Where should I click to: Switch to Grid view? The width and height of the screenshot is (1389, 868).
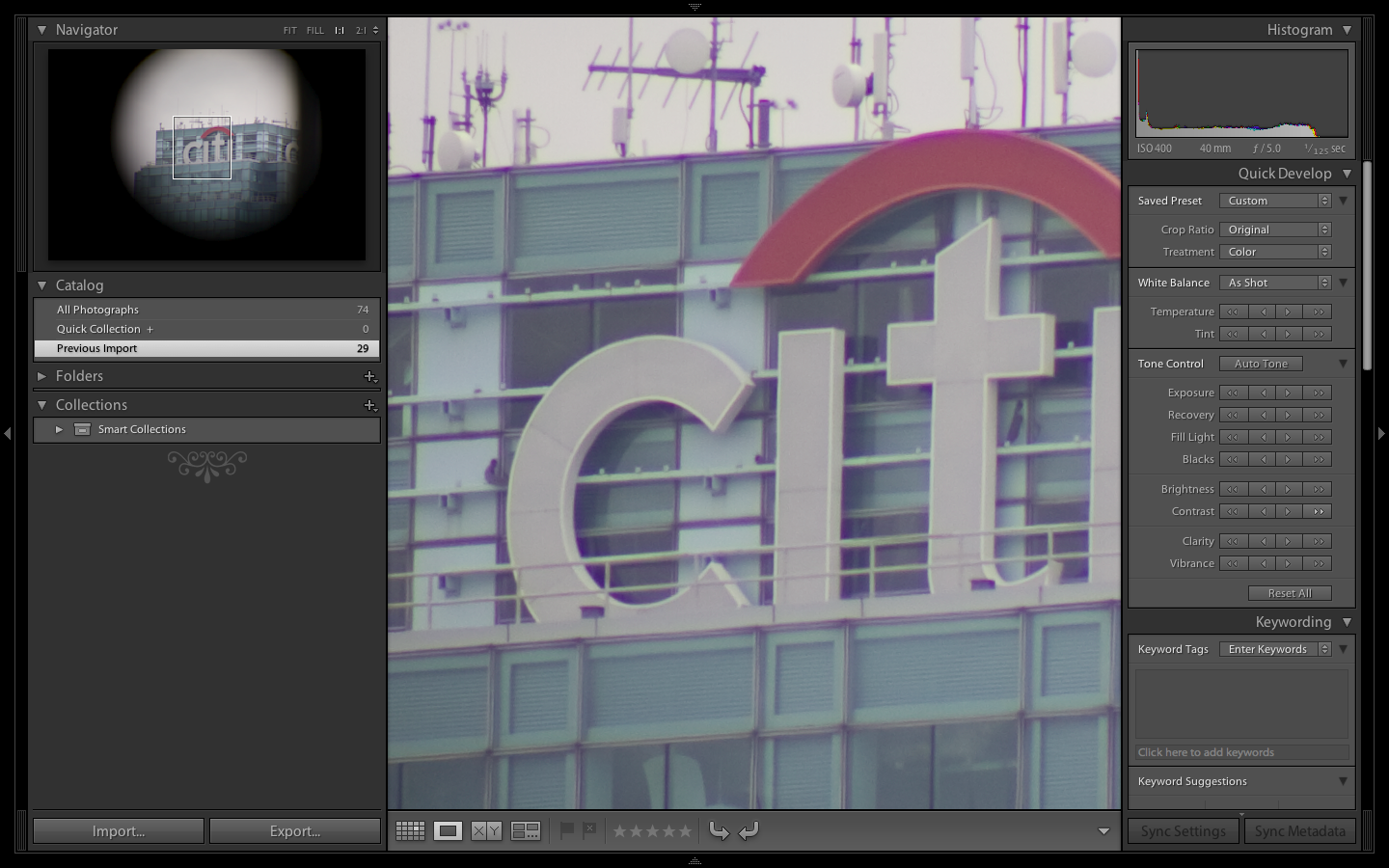pos(410,830)
